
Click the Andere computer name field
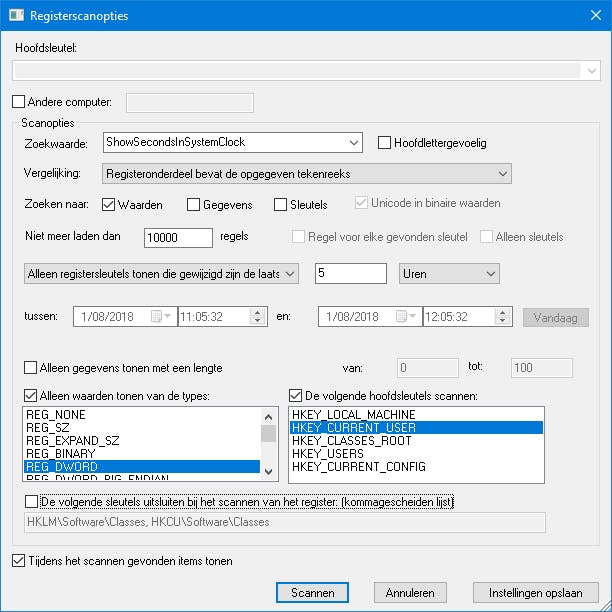click(x=190, y=103)
